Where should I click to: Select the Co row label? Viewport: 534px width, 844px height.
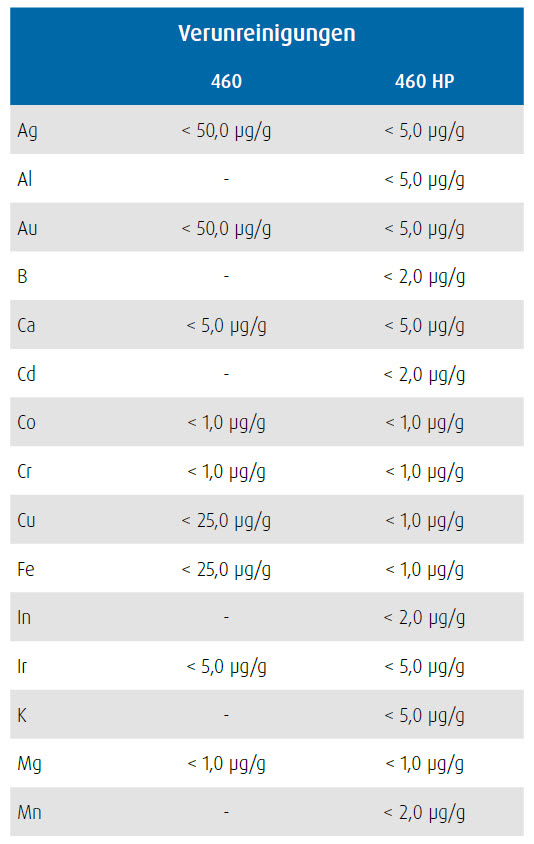coord(26,422)
